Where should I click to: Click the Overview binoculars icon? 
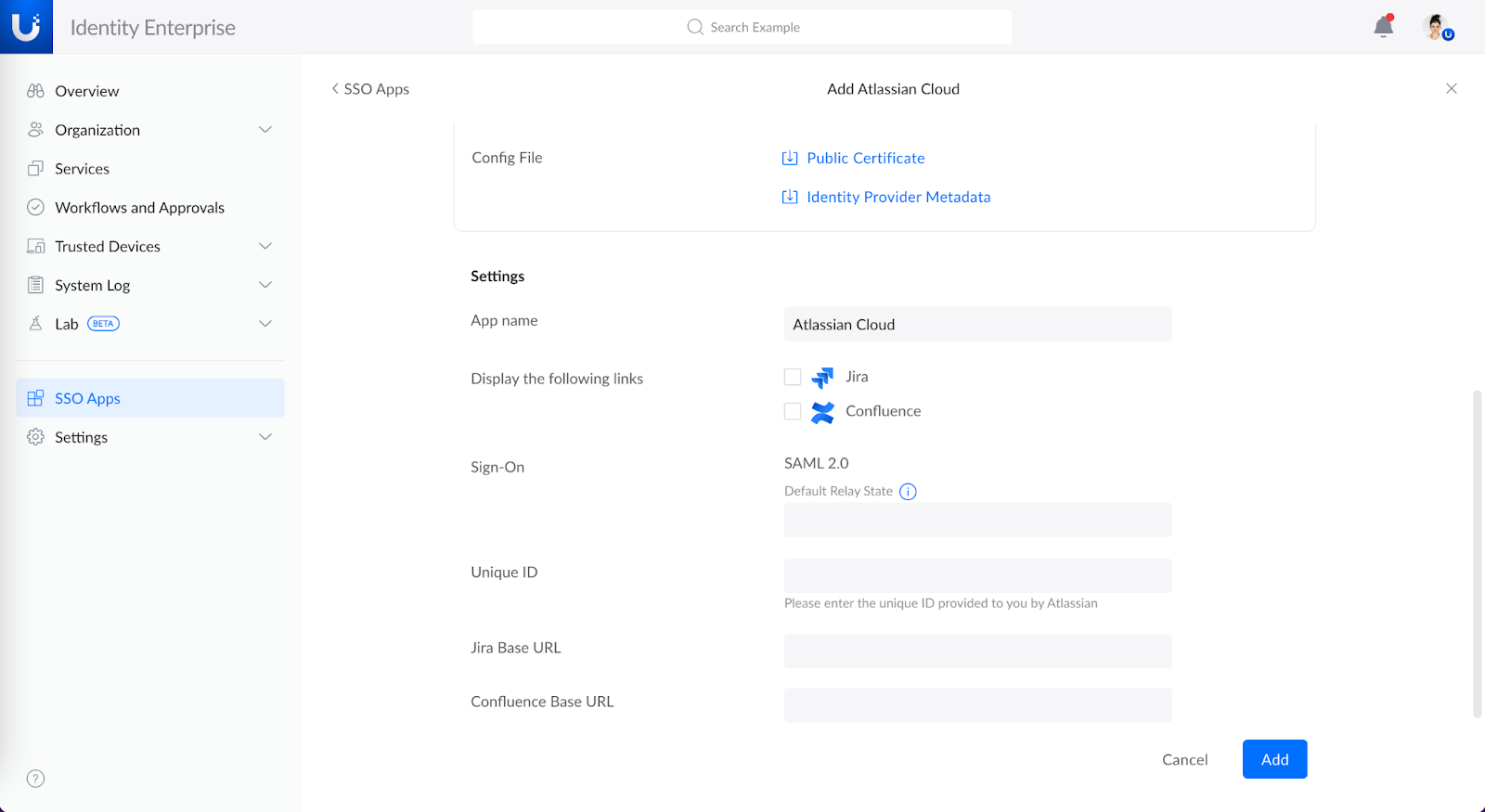35,91
